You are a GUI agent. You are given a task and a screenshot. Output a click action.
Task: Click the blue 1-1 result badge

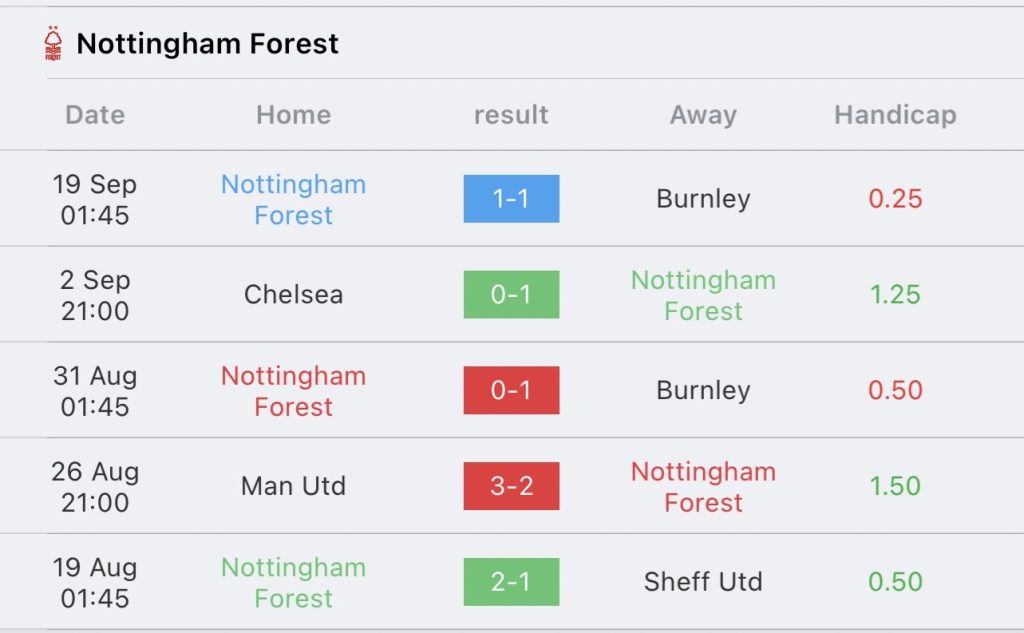(511, 199)
